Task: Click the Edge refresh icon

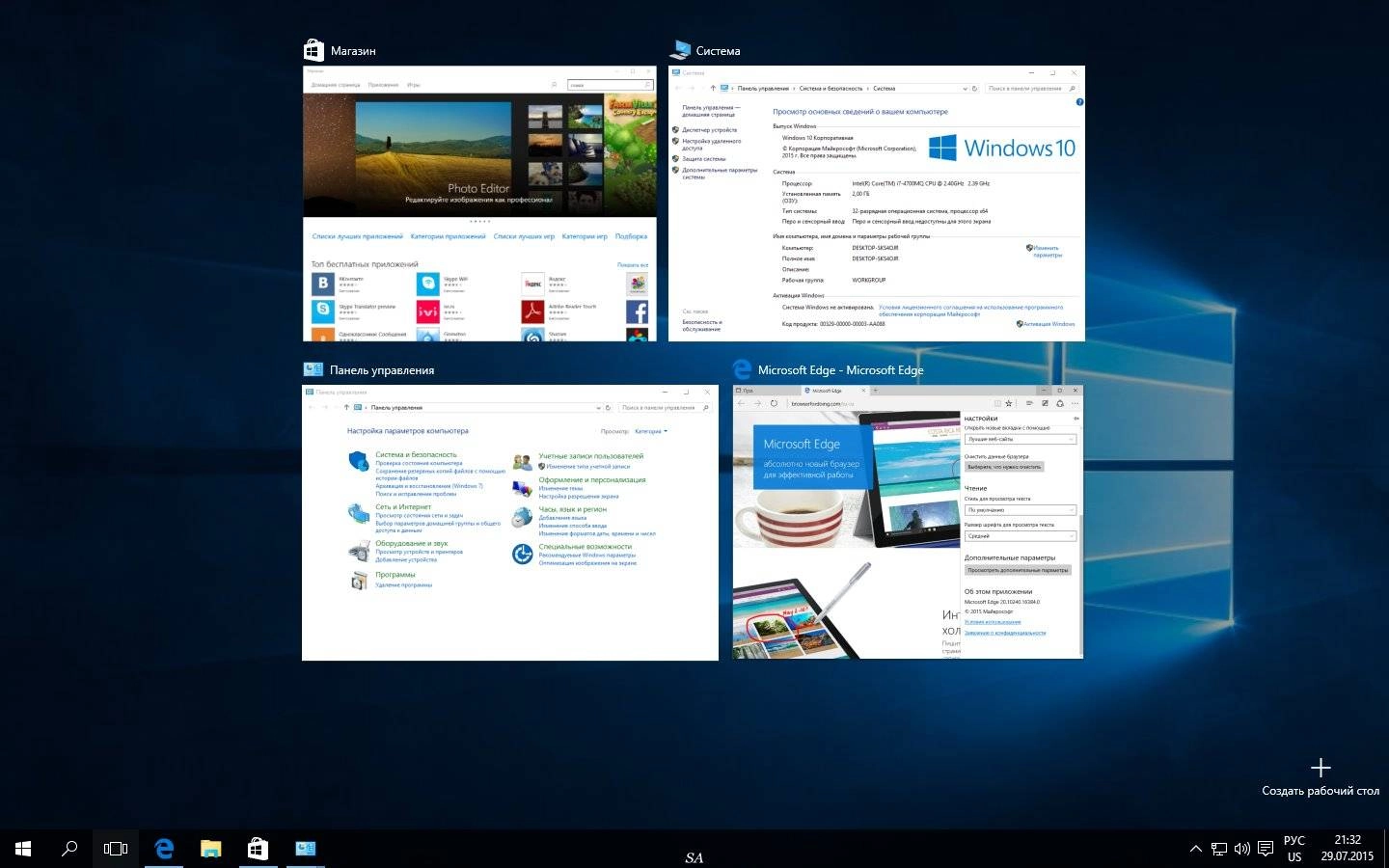Action: tap(774, 403)
